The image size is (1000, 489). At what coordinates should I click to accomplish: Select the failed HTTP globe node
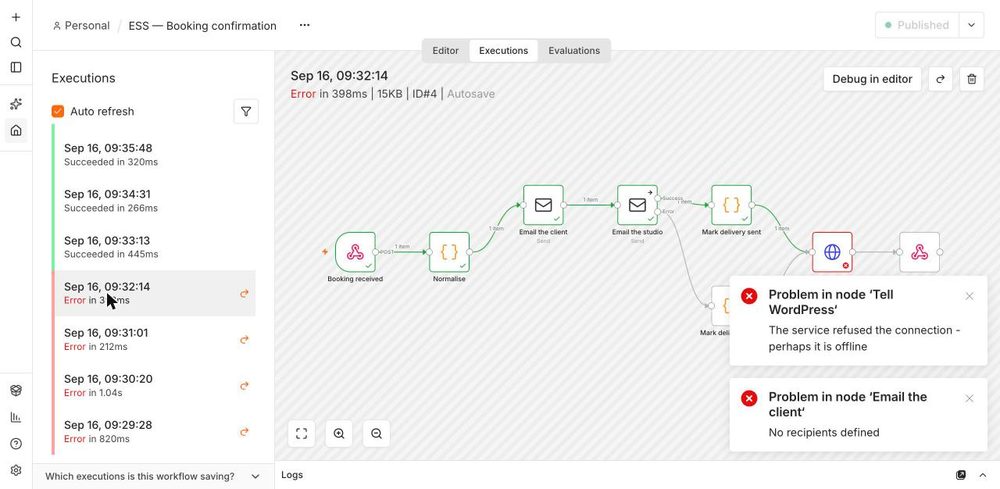coord(832,252)
